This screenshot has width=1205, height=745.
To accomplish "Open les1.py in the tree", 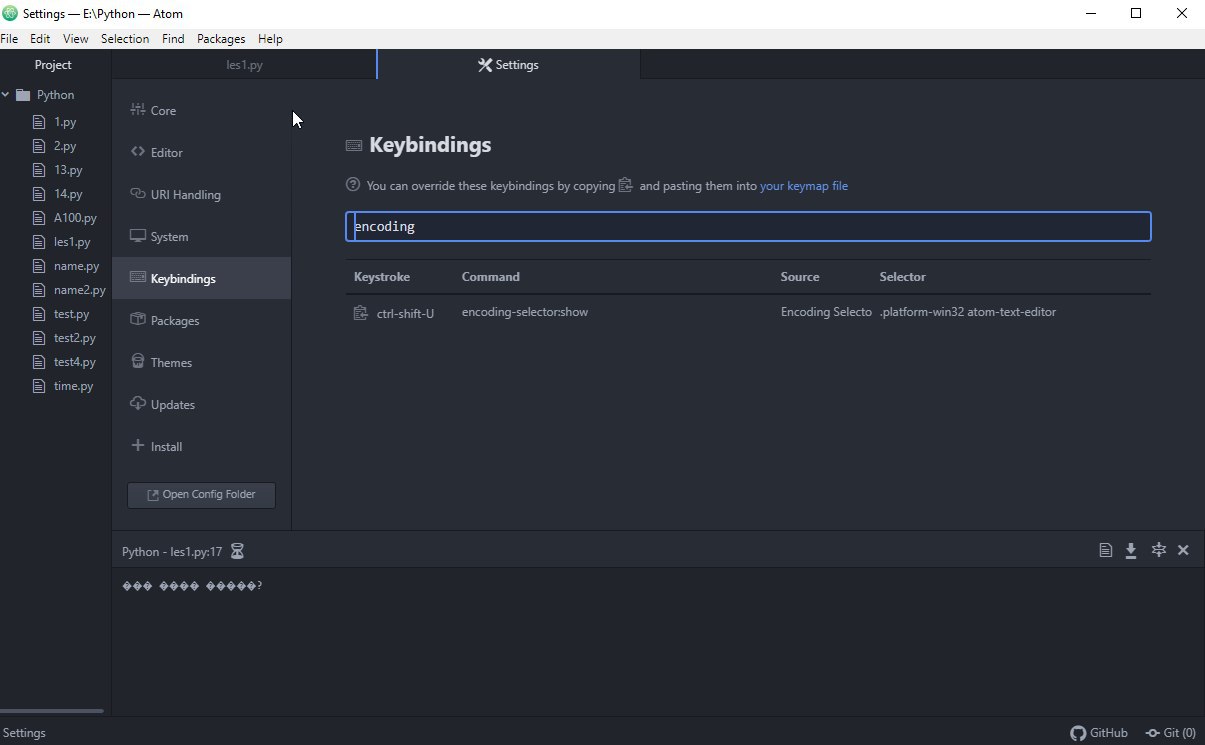I will click(72, 242).
